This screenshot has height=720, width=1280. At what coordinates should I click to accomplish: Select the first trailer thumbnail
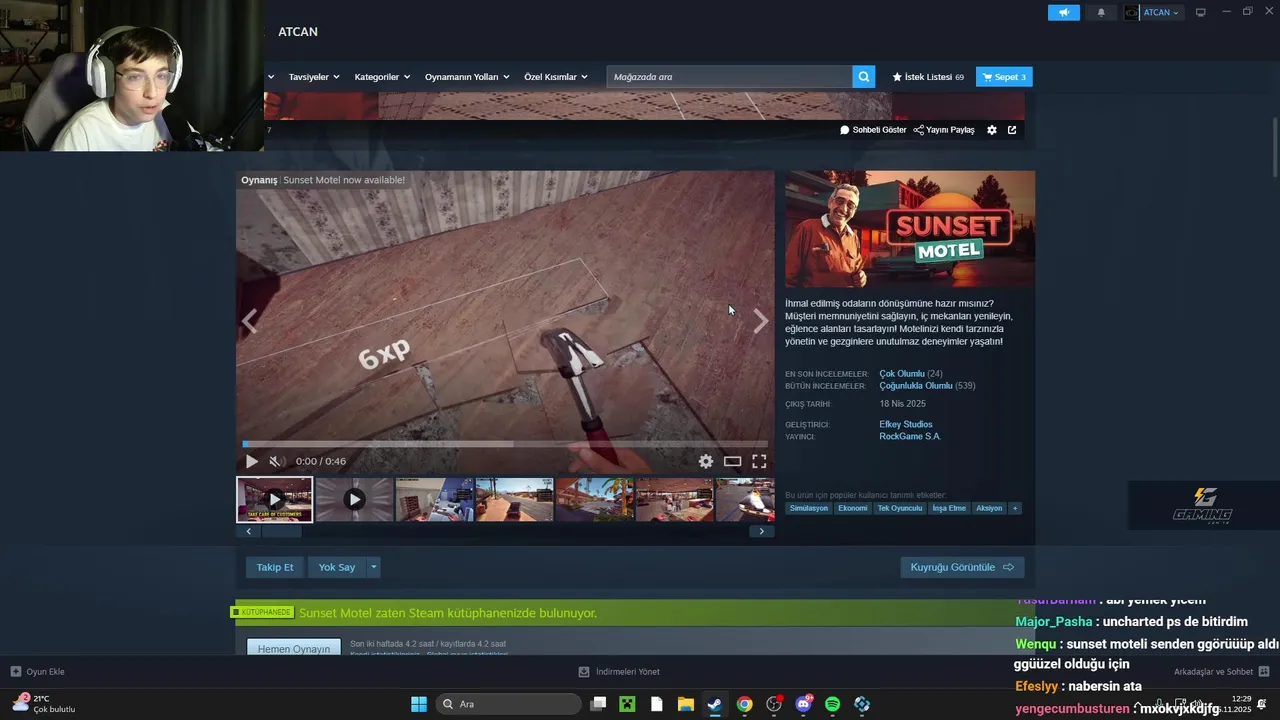pos(274,500)
